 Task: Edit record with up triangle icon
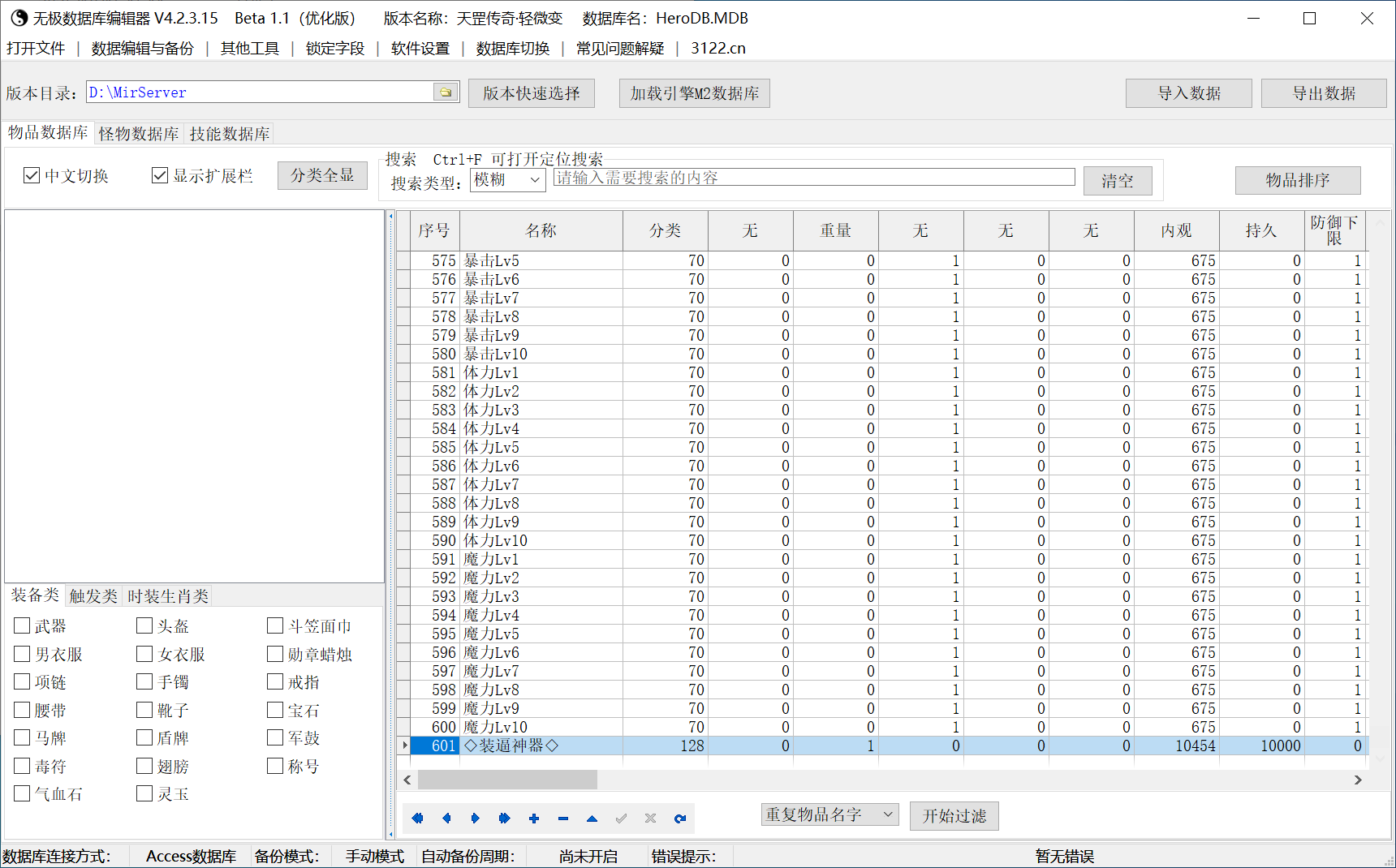[x=592, y=819]
